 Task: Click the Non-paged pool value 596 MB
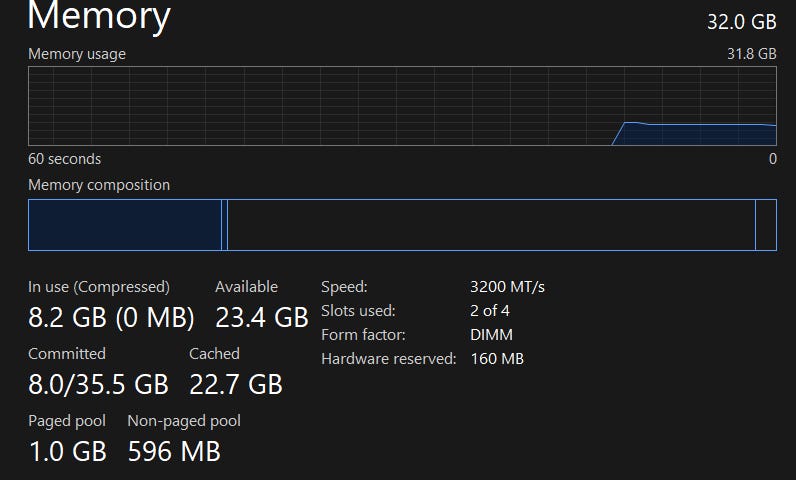pyautogui.click(x=174, y=451)
